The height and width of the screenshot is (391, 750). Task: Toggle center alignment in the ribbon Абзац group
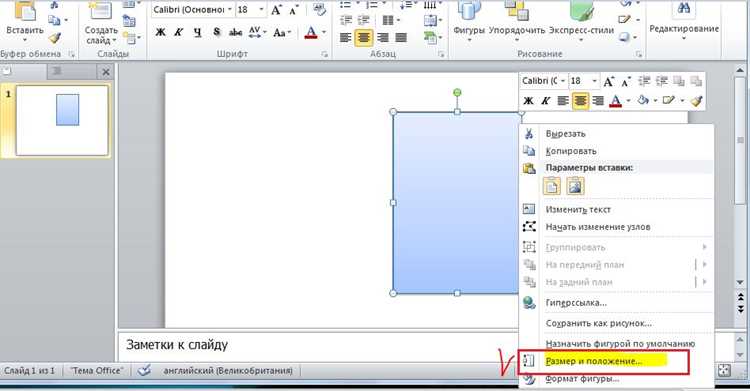(364, 38)
